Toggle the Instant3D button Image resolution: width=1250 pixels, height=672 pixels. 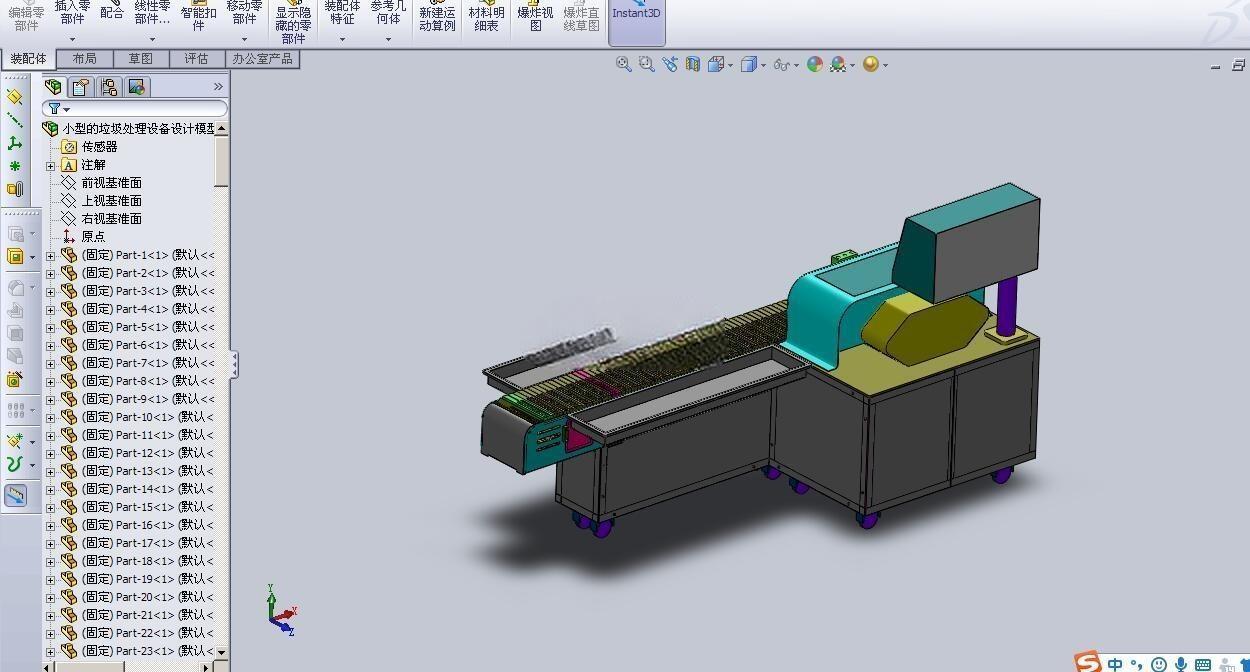point(637,20)
